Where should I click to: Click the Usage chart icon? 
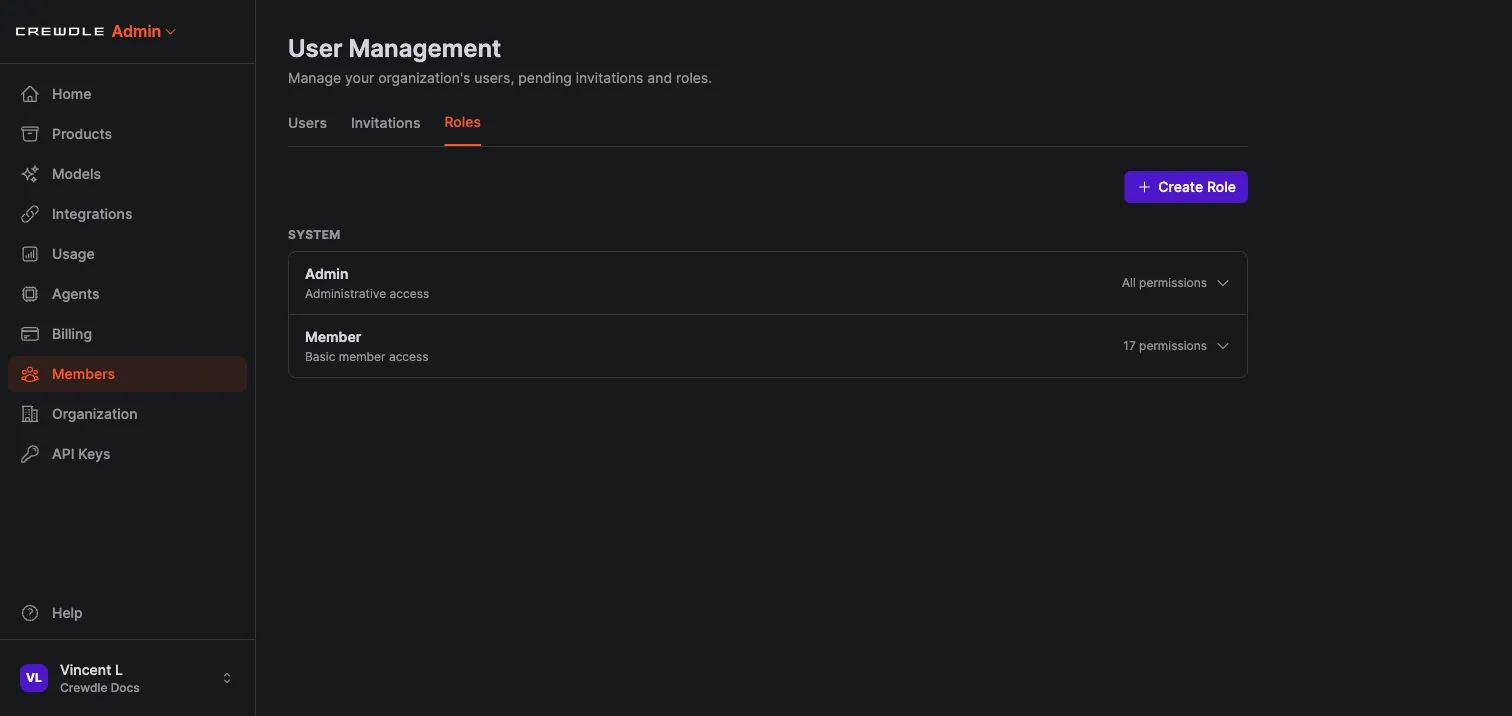coord(30,254)
